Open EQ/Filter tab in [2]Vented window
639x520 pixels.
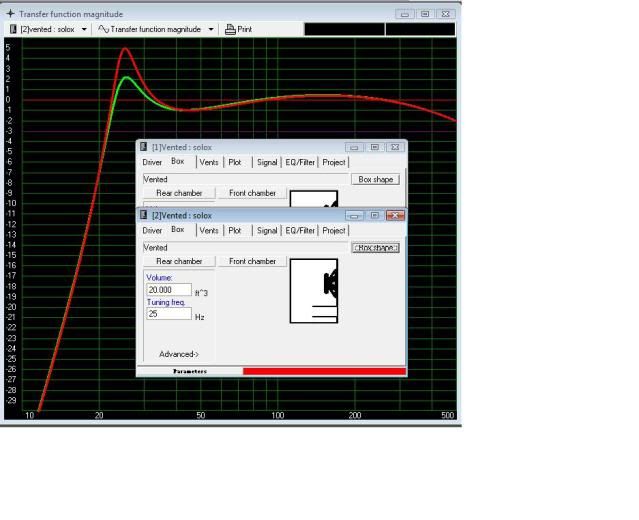point(300,230)
